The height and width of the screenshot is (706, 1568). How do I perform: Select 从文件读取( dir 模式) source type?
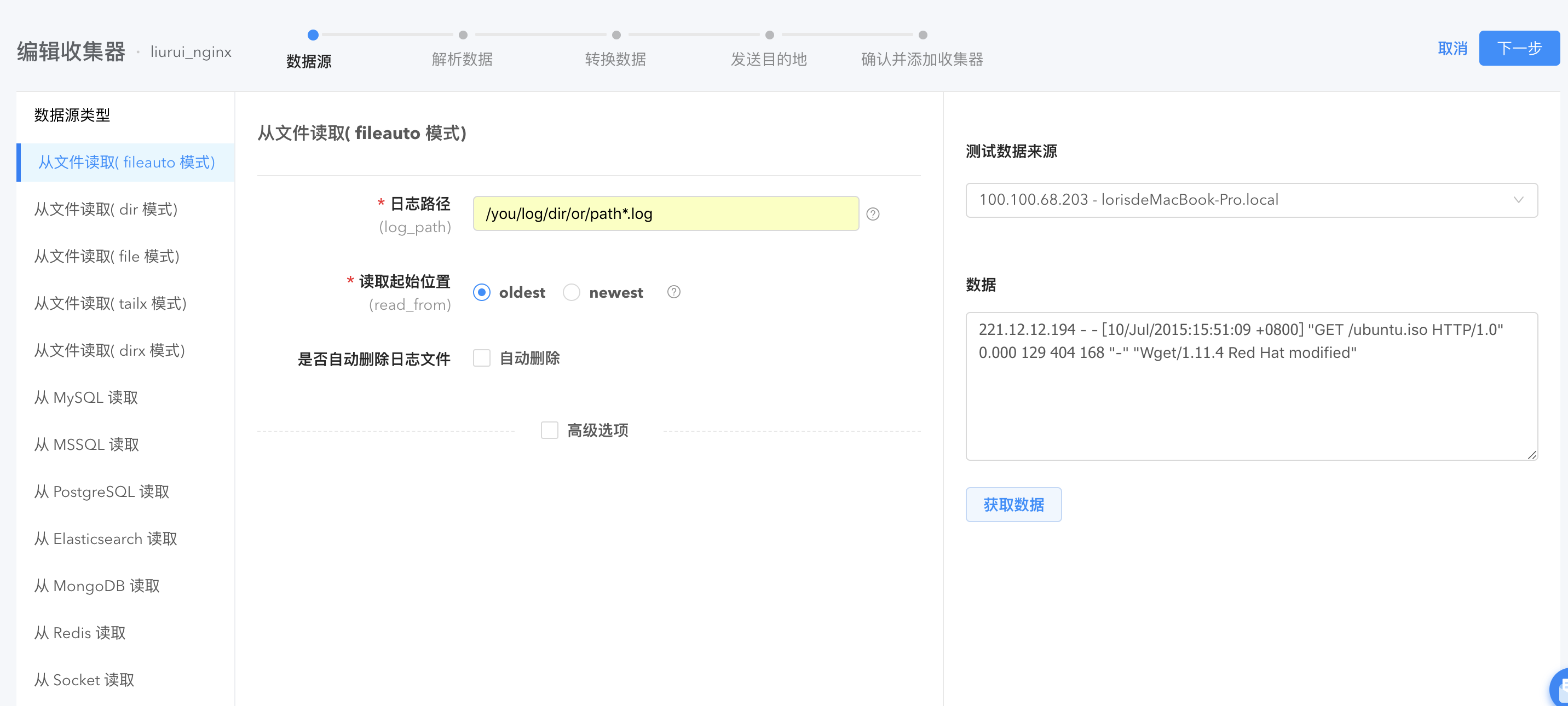tap(125, 210)
